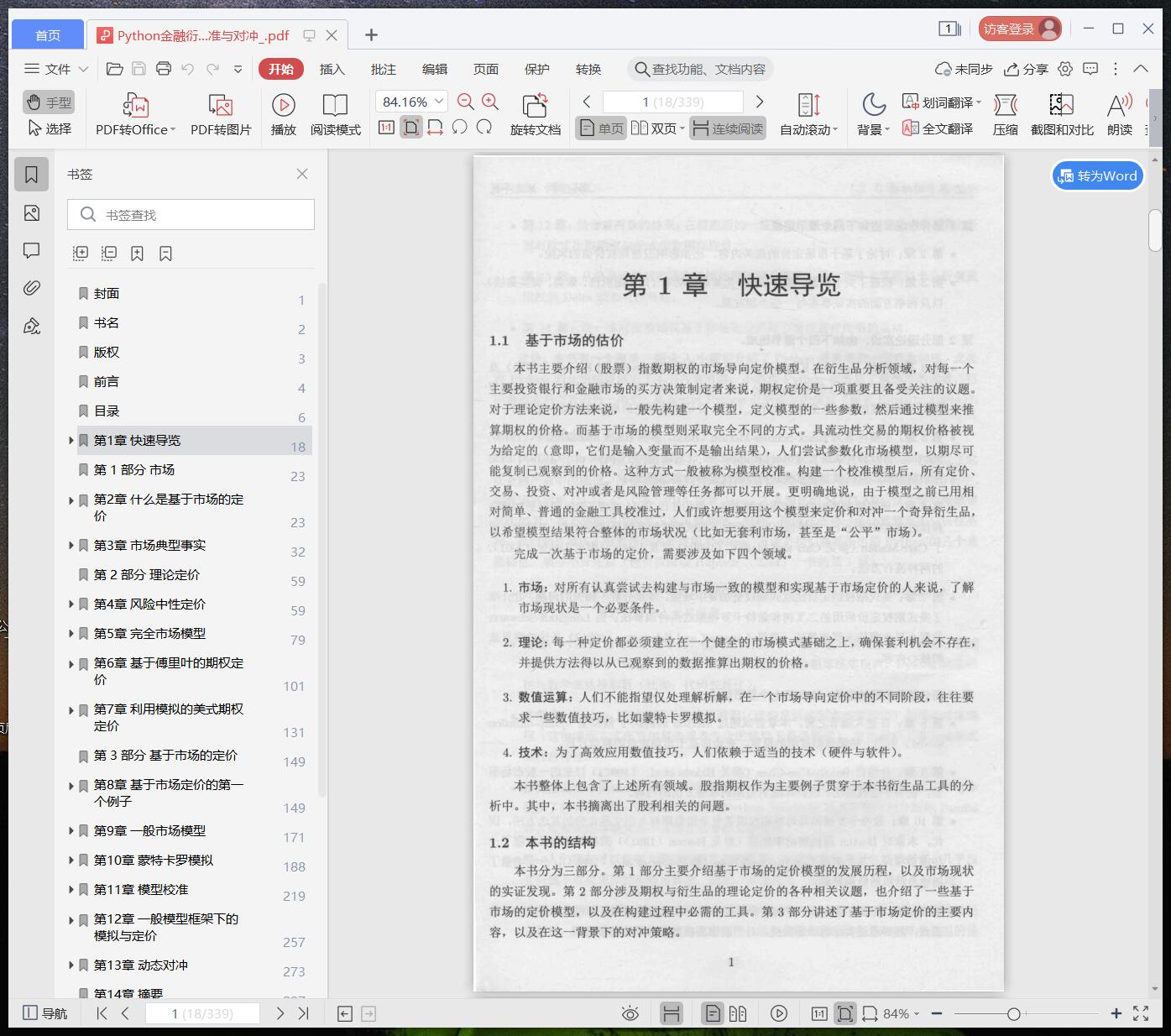Open background color options
The image size is (1171, 1036).
[873, 115]
